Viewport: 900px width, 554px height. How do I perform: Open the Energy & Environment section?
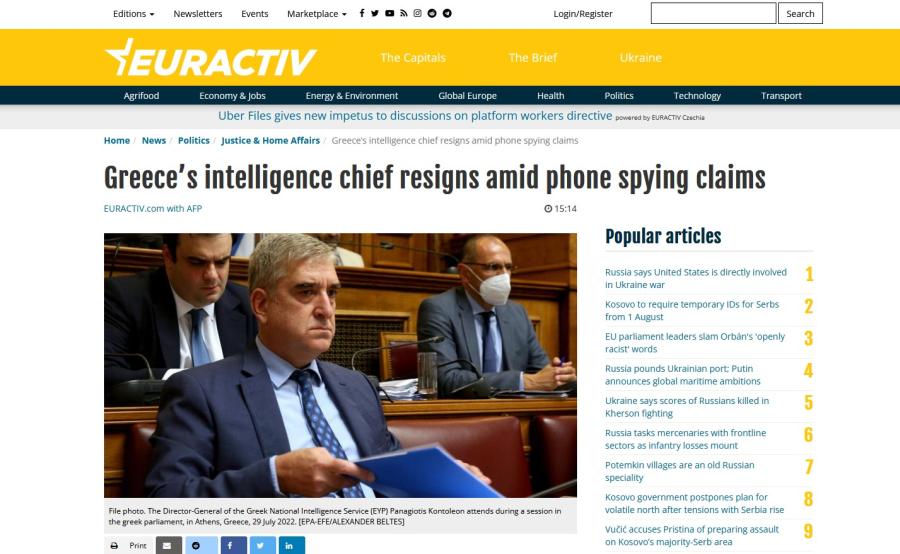click(352, 96)
